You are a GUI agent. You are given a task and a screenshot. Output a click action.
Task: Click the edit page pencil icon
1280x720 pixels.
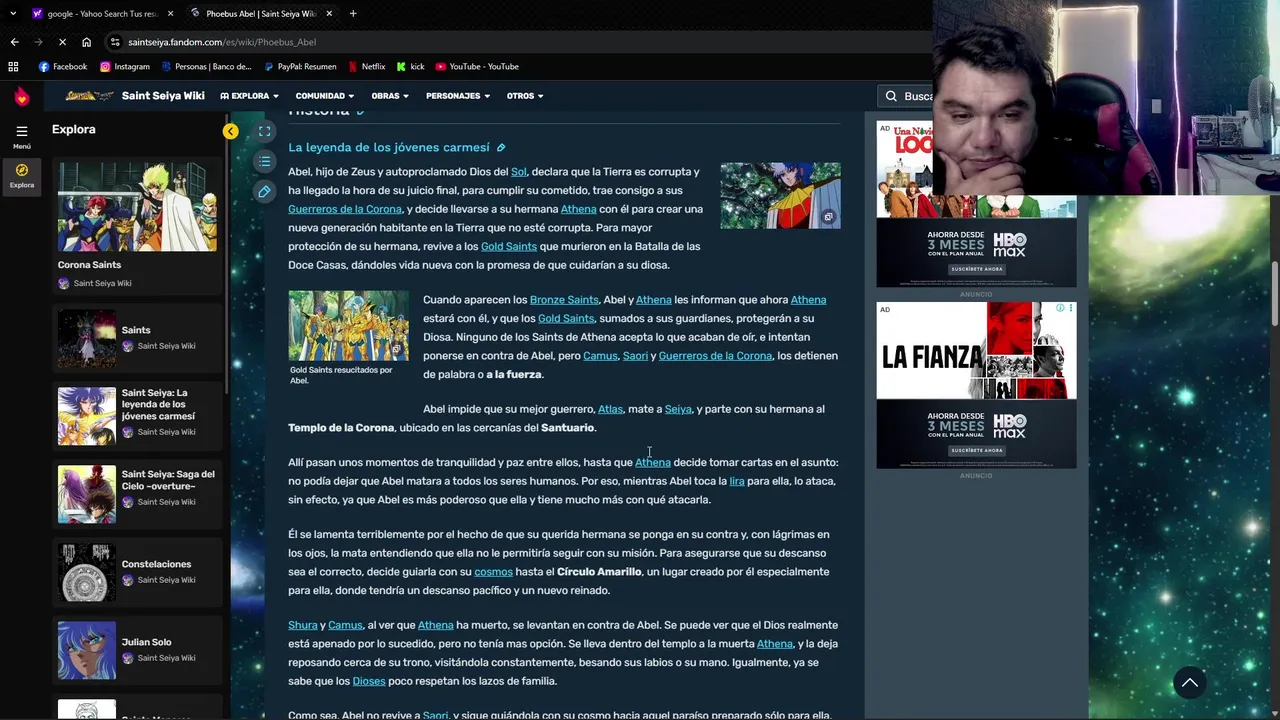point(264,191)
